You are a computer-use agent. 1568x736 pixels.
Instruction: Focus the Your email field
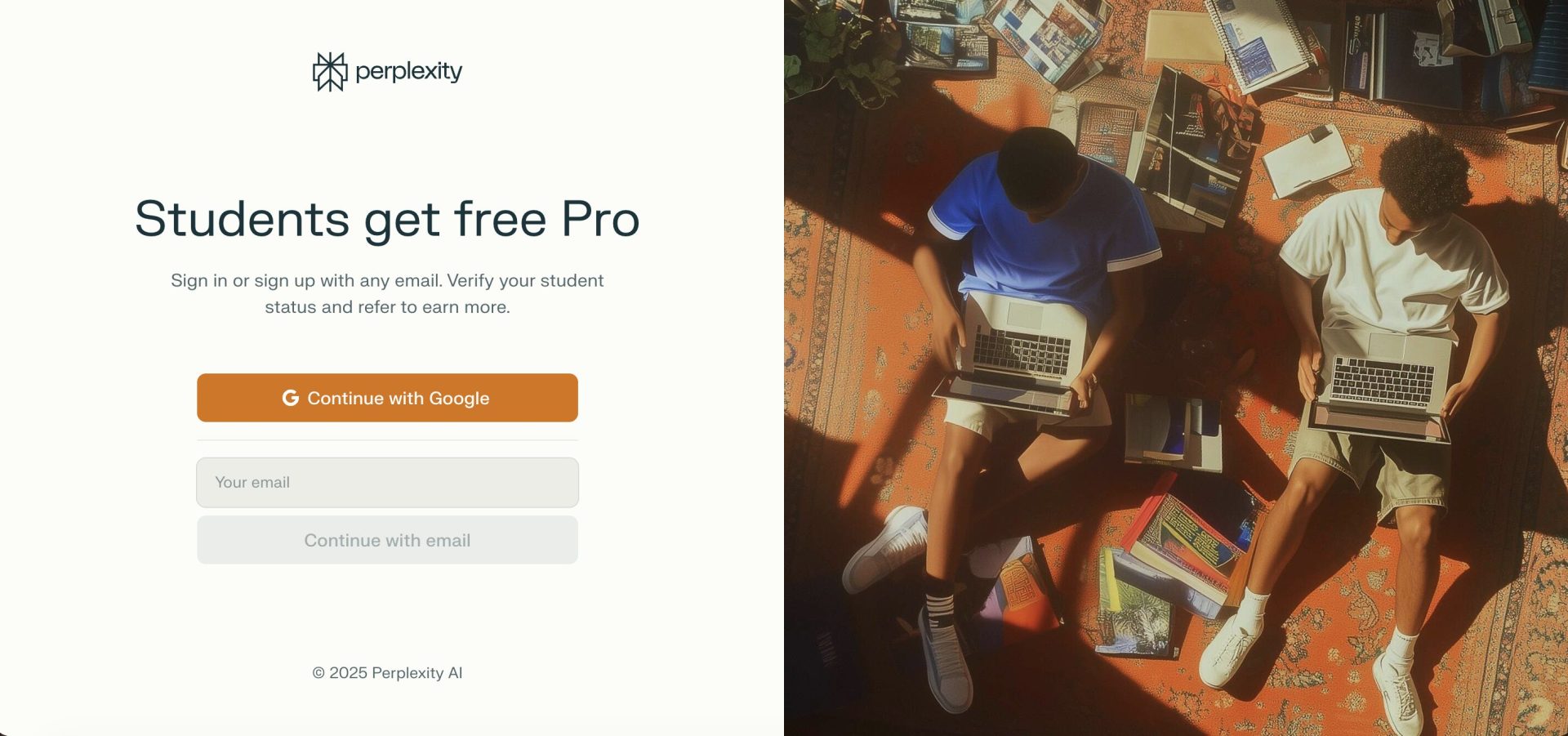tap(387, 483)
